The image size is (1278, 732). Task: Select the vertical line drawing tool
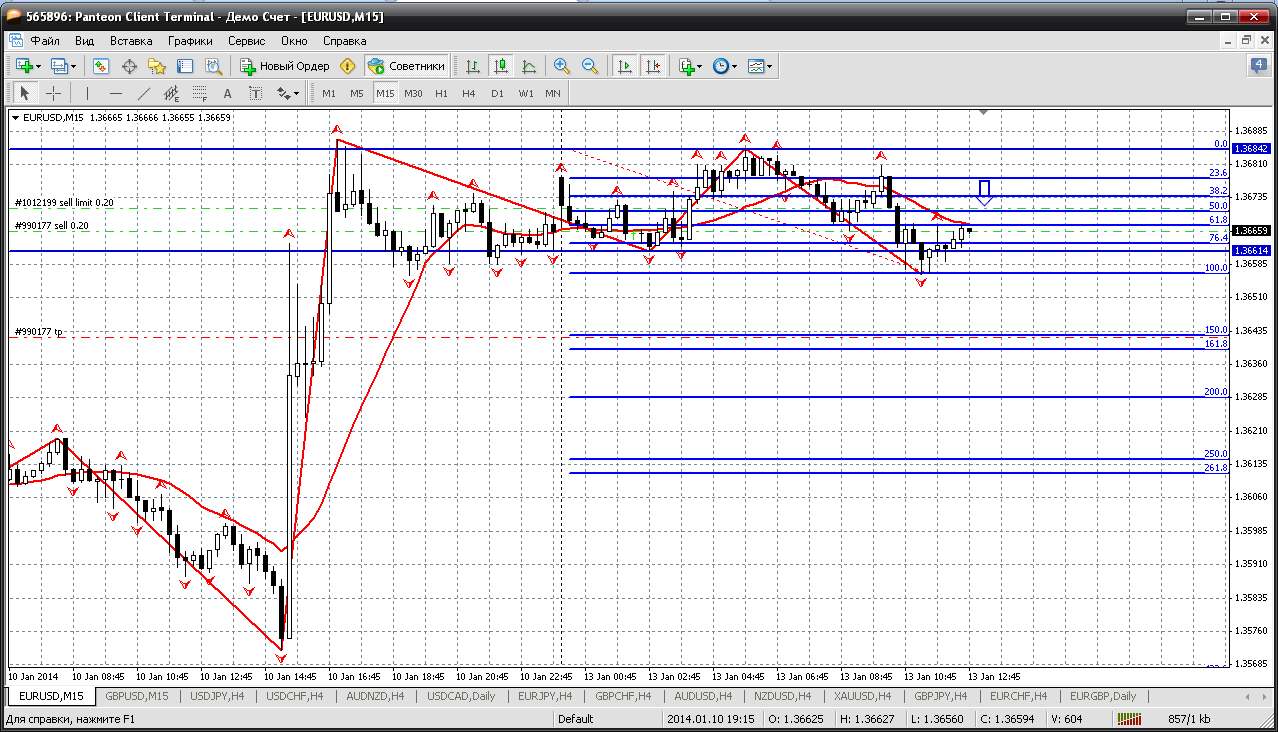pyautogui.click(x=88, y=93)
